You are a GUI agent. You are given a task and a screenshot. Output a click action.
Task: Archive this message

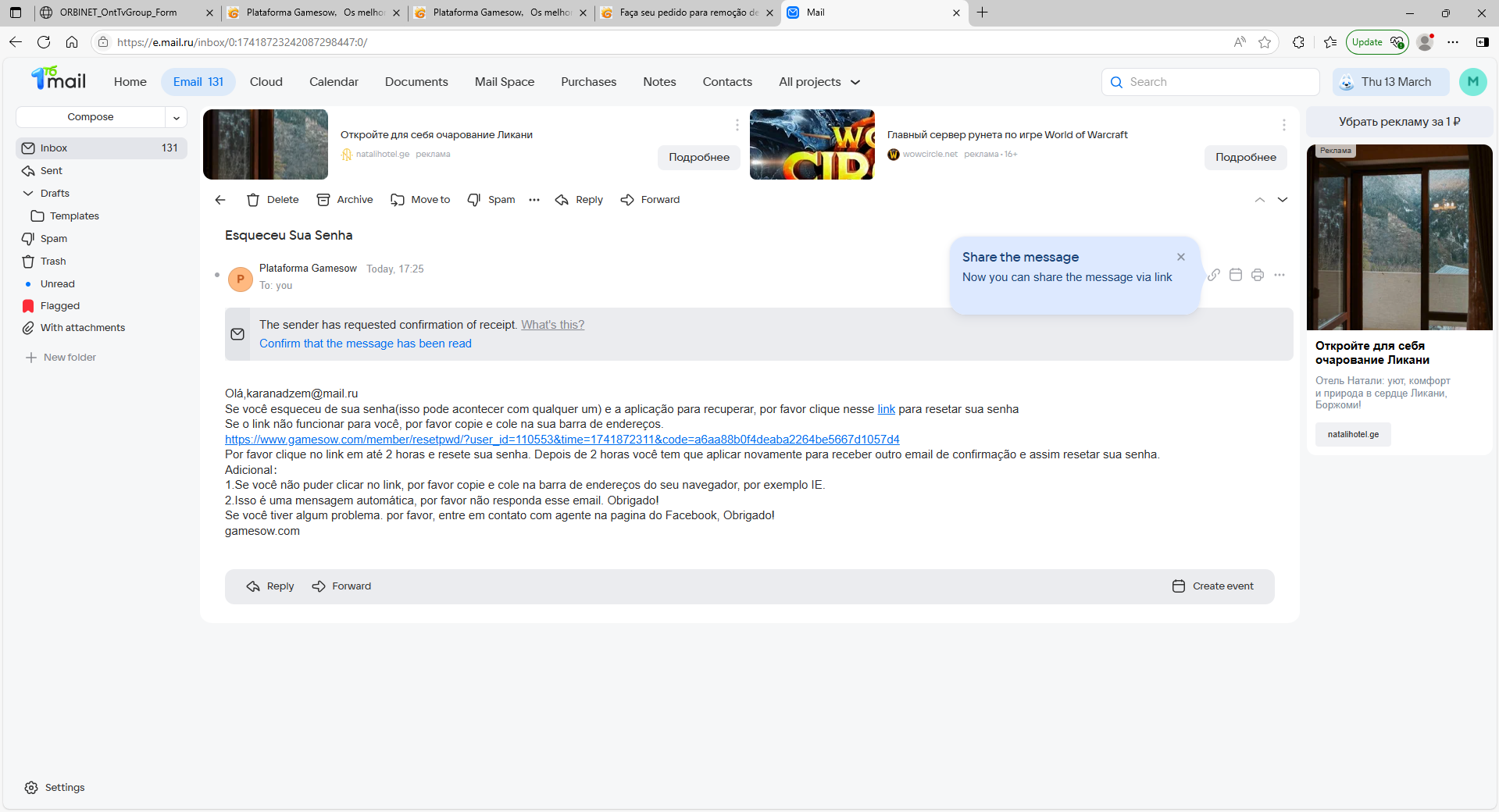coord(344,200)
